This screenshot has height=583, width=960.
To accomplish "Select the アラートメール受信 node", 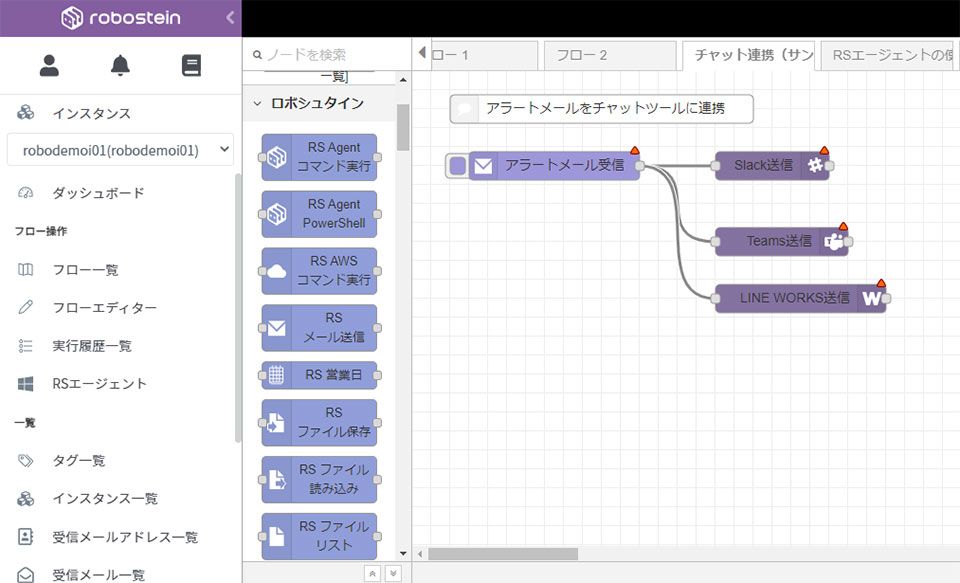I will tap(554, 166).
